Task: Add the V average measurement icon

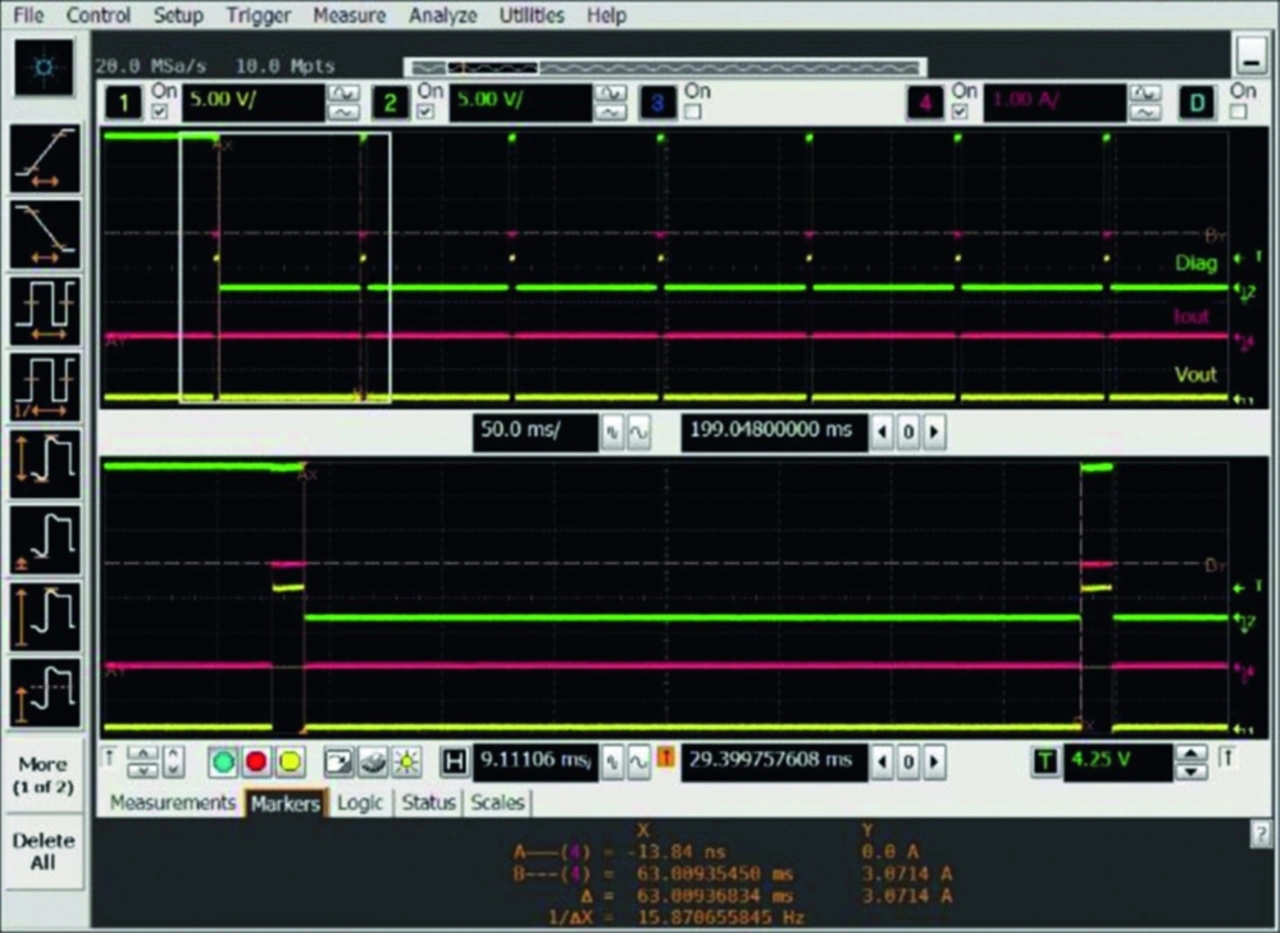Action: pyautogui.click(x=44, y=691)
